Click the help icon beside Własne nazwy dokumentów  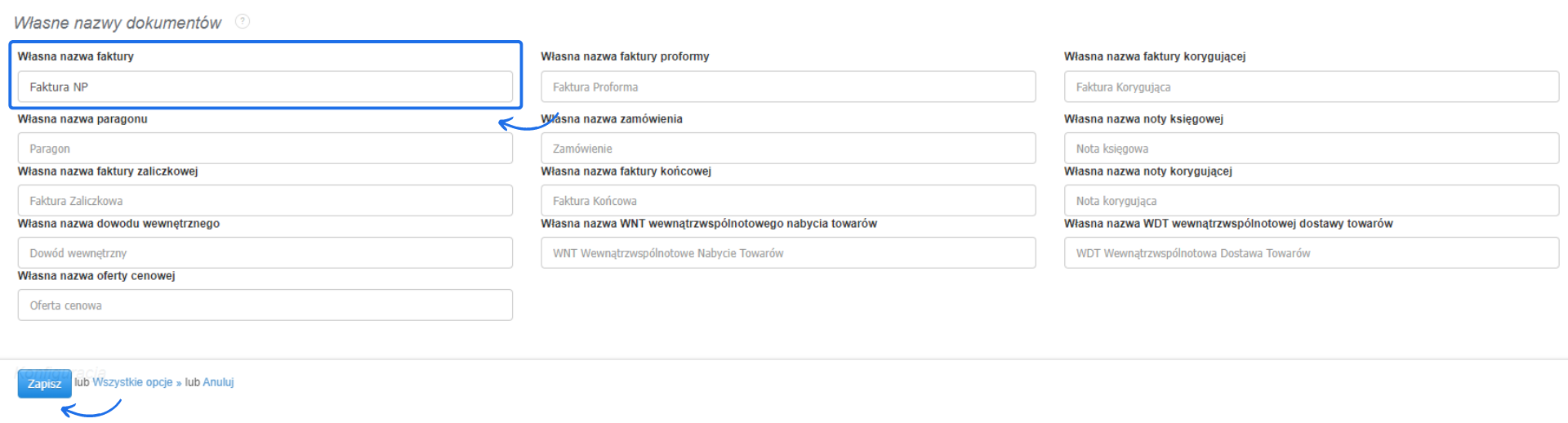click(243, 22)
